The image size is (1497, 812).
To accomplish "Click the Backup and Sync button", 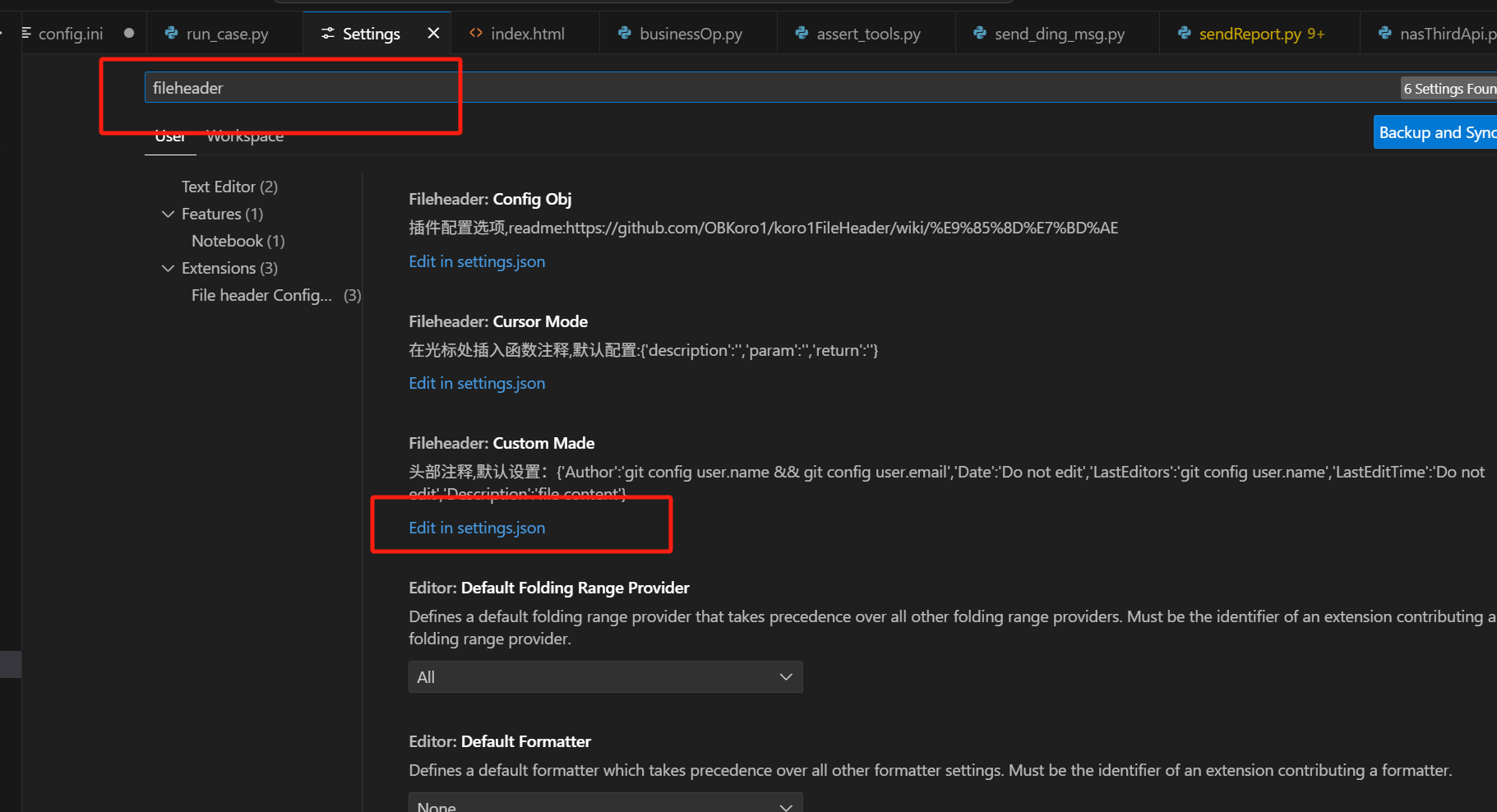I will 1435,133.
